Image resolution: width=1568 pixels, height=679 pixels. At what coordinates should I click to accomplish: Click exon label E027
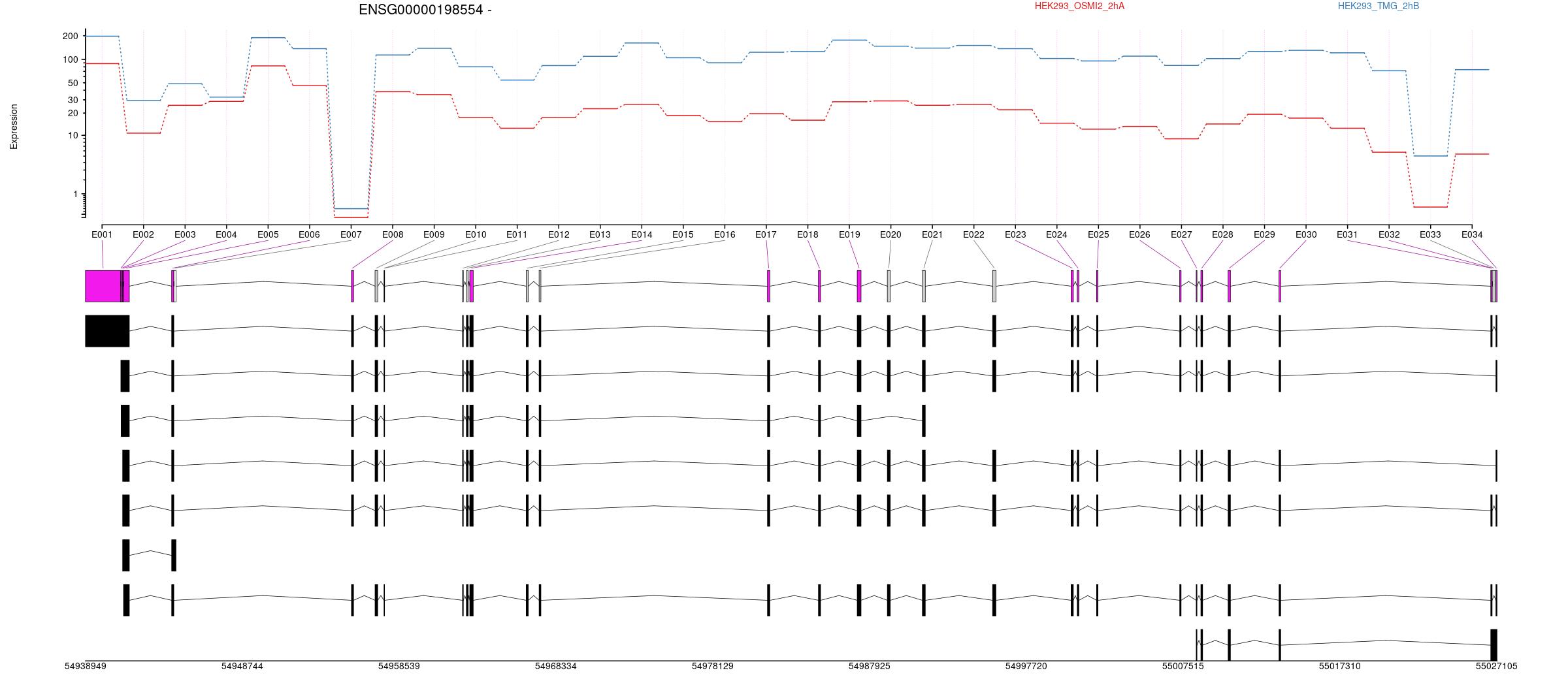(1181, 234)
